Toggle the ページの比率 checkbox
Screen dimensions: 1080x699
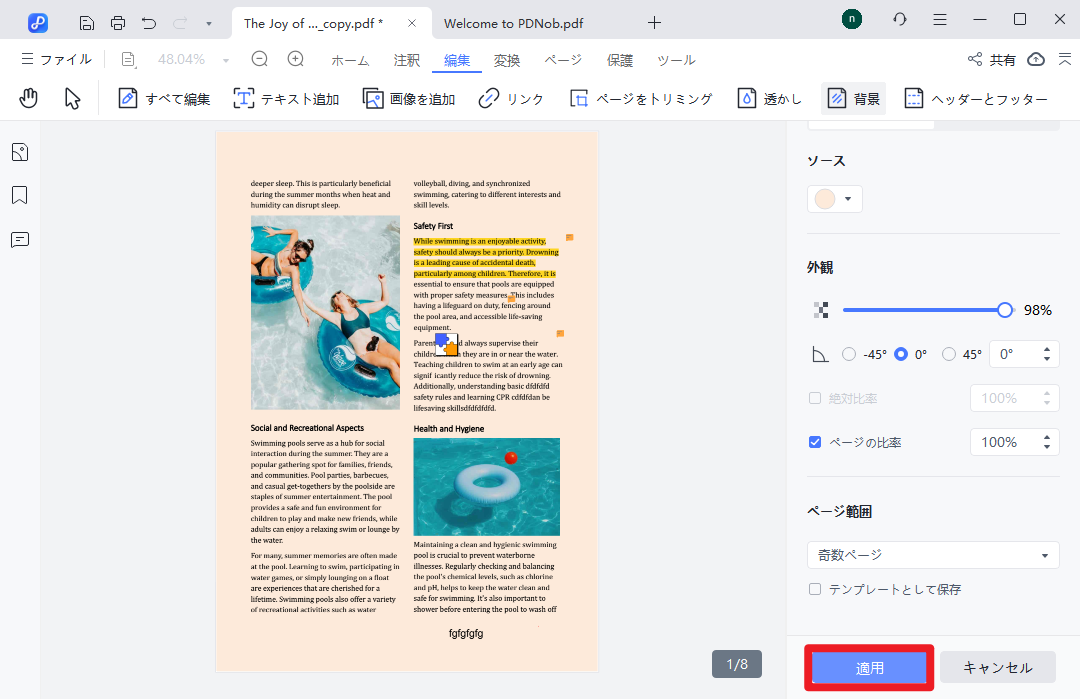point(815,442)
